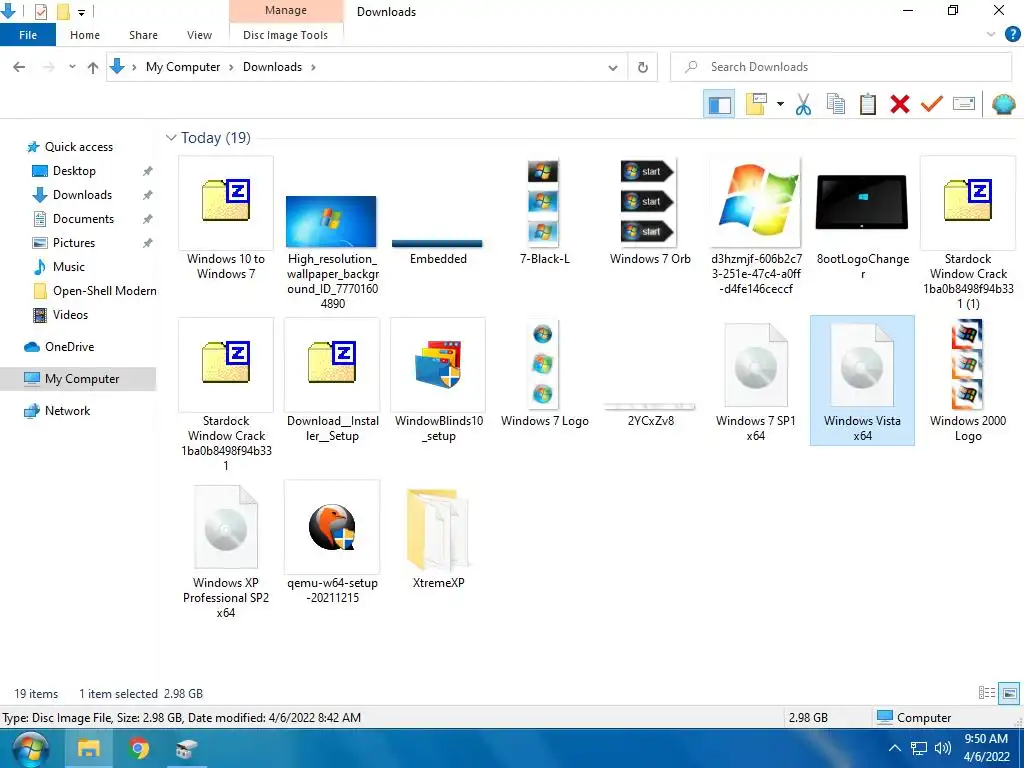Open Explorer help question mark
The width and height of the screenshot is (1024, 768).
pyautogui.click(x=1012, y=34)
